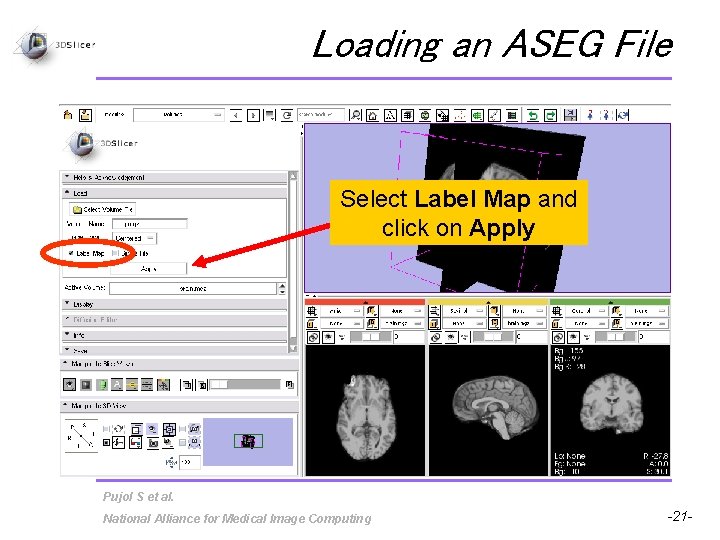Expand the Display section
The width and height of the screenshot is (720, 540).
pyautogui.click(x=175, y=304)
